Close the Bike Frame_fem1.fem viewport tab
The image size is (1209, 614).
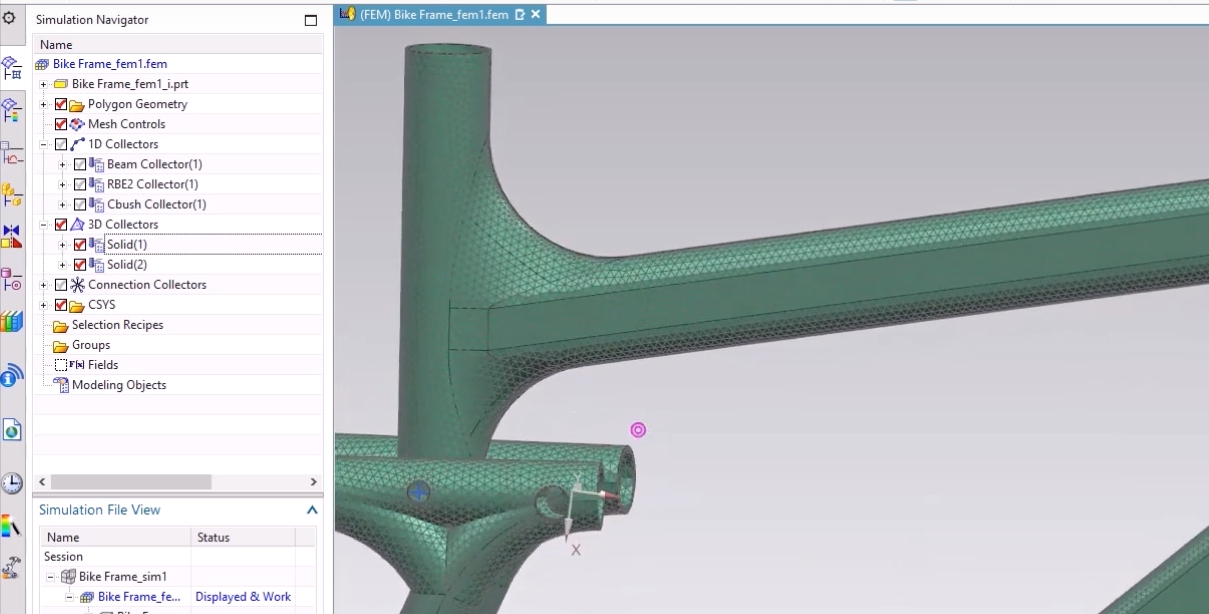535,15
